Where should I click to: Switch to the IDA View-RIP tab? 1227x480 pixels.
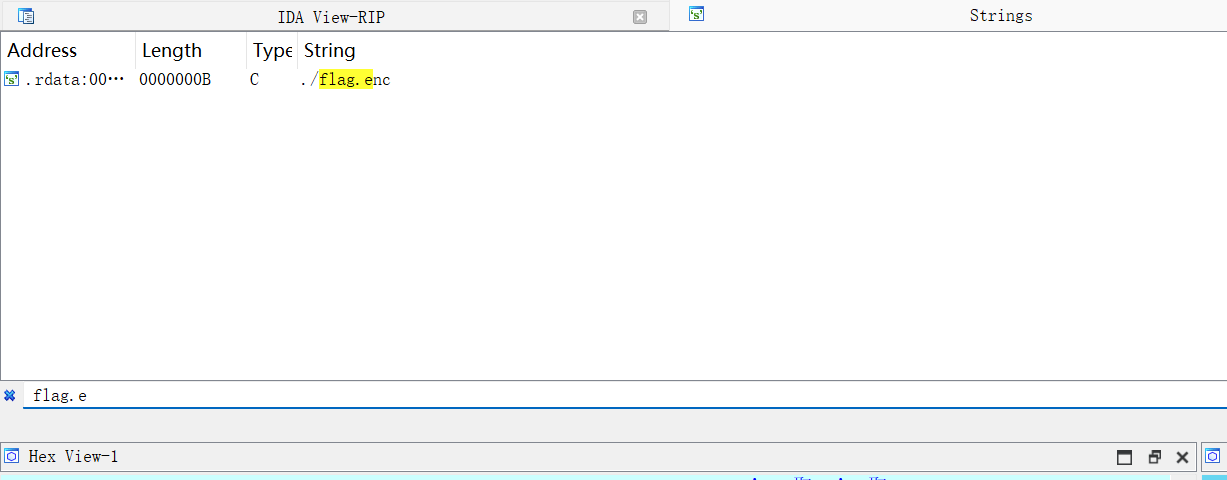330,17
